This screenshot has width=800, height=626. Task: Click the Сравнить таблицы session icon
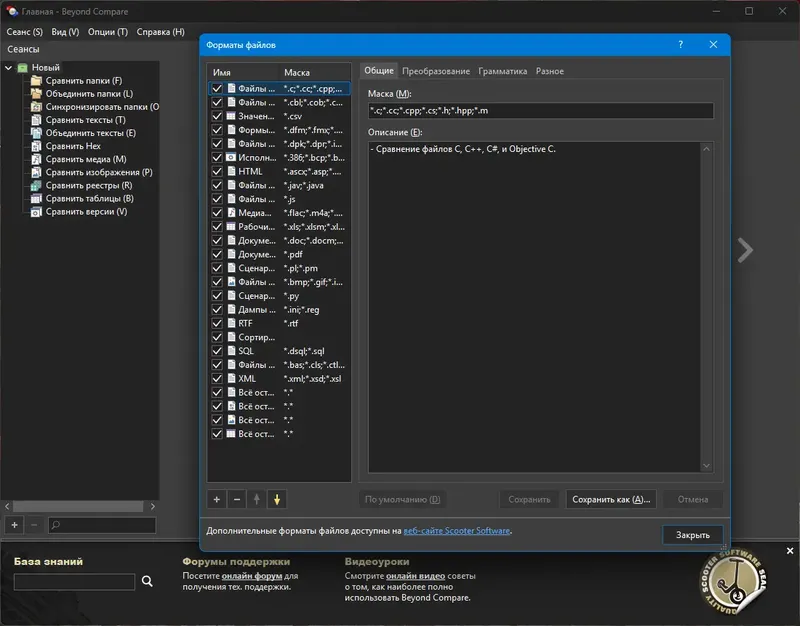(x=36, y=198)
